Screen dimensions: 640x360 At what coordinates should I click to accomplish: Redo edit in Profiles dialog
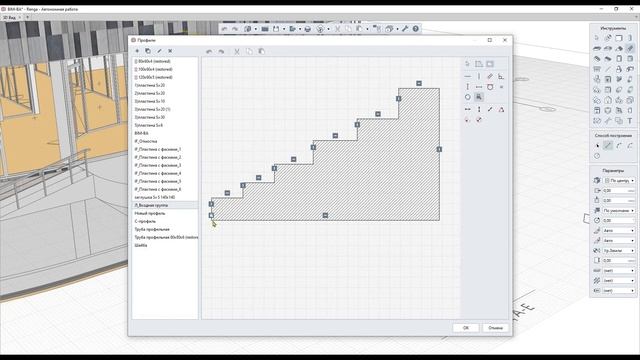coord(221,51)
